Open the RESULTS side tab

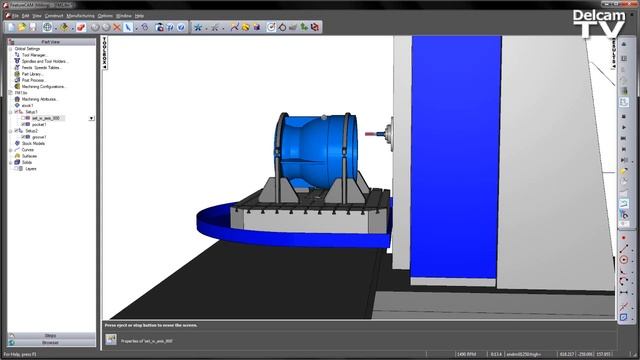pyautogui.click(x=613, y=53)
